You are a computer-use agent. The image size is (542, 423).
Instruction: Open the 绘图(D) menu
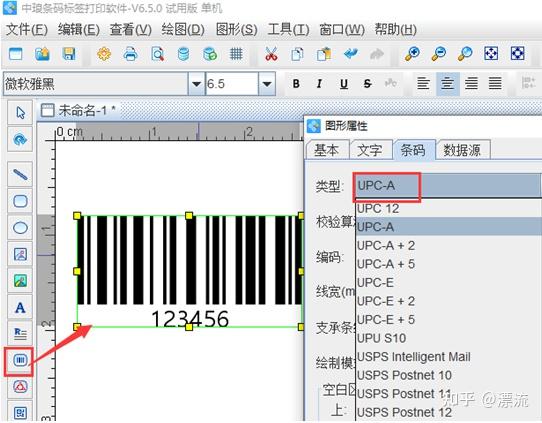point(183,30)
